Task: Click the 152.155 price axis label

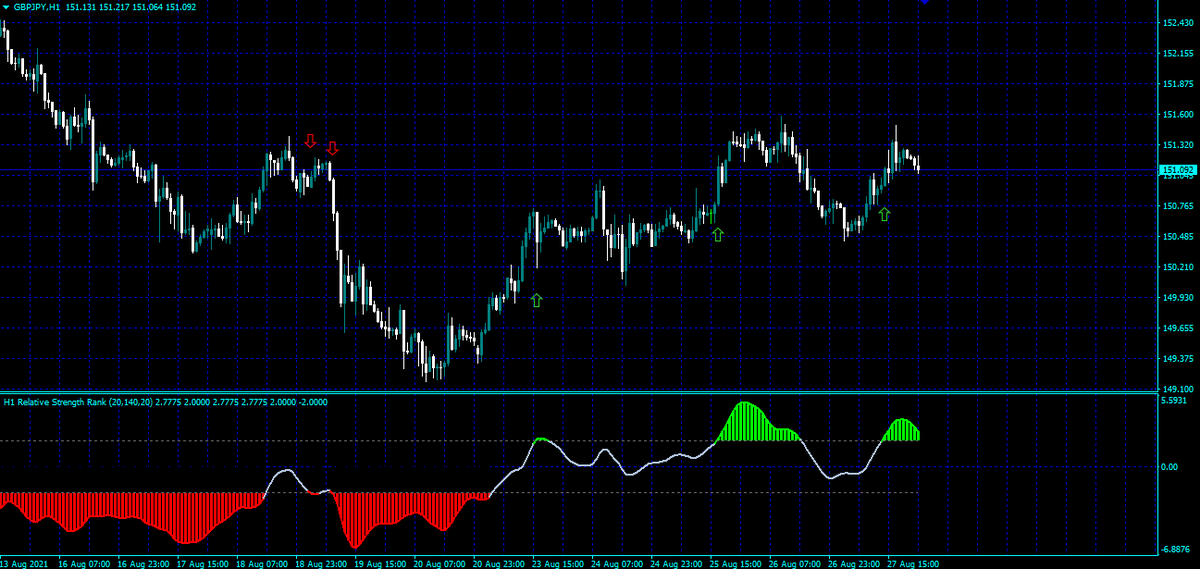Action: point(1178,53)
